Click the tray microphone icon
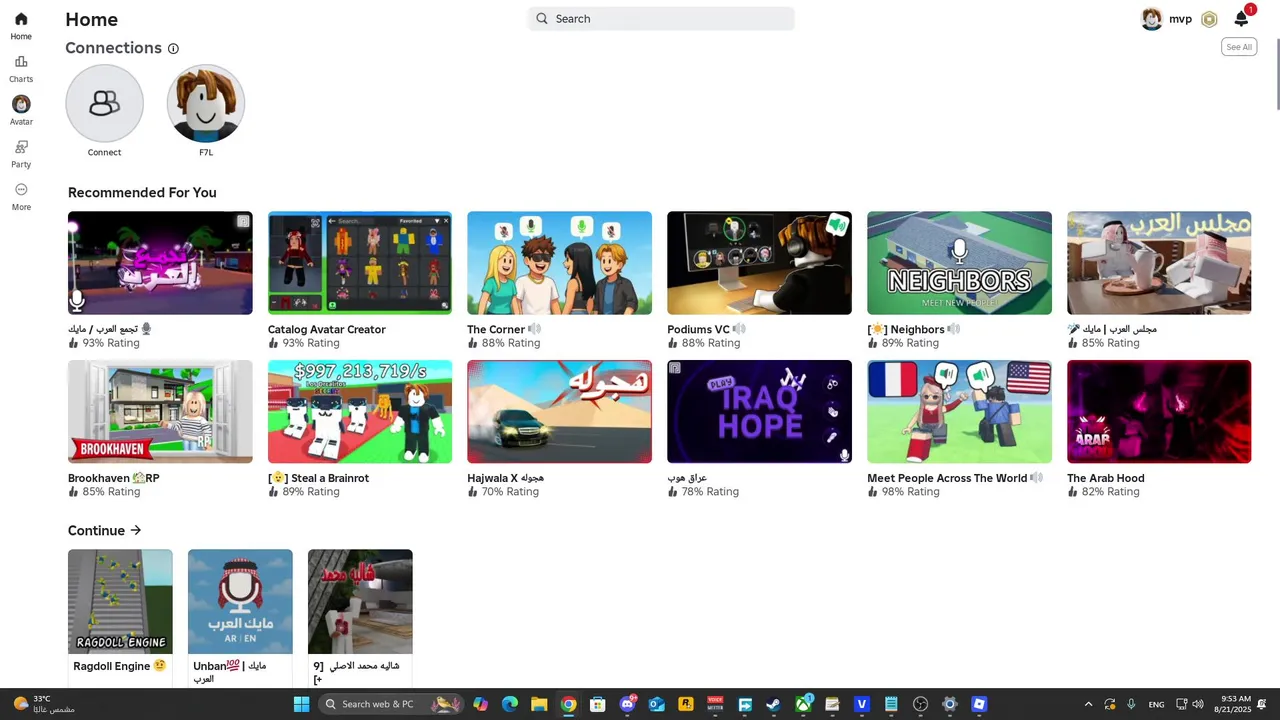1280x720 pixels. [1131, 704]
